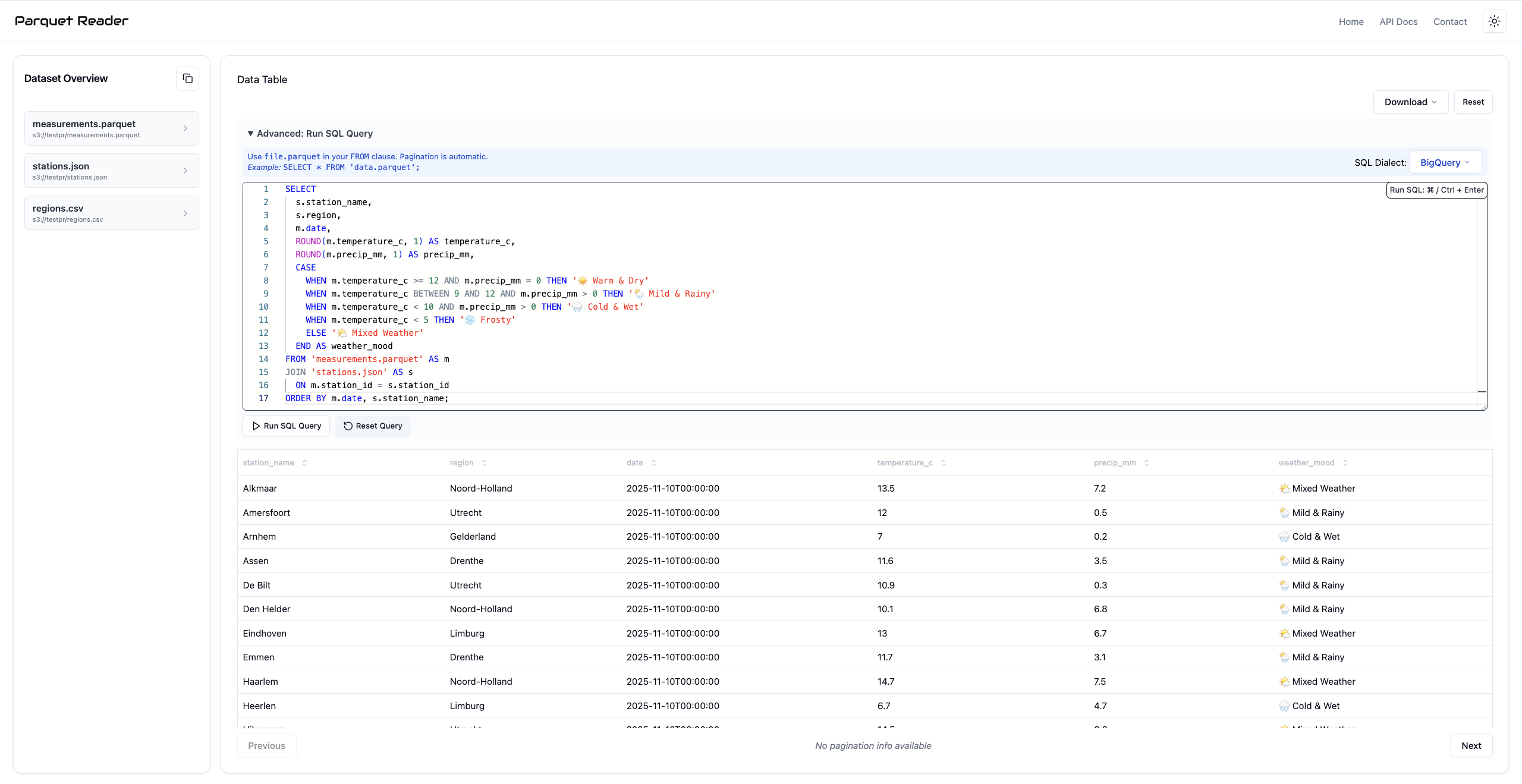The width and height of the screenshot is (1522, 784).
Task: Sort the station_name column
Action: (304, 462)
